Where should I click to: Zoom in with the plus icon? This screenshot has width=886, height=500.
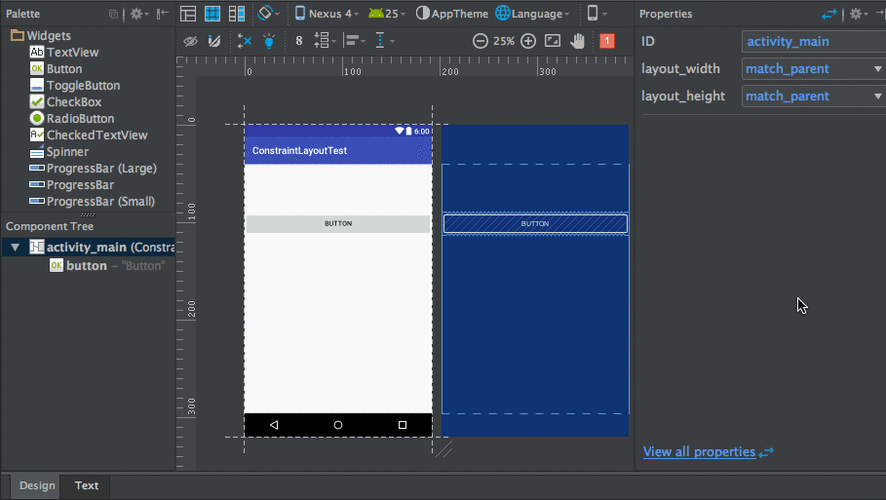(528, 41)
